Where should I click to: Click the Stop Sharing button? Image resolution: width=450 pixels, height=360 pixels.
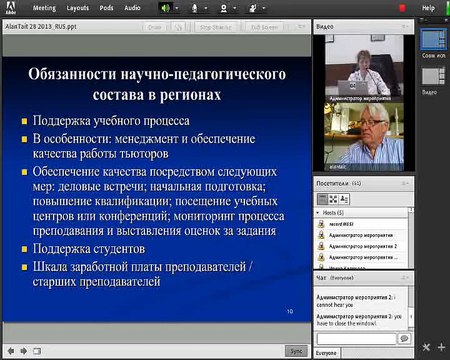216,27
